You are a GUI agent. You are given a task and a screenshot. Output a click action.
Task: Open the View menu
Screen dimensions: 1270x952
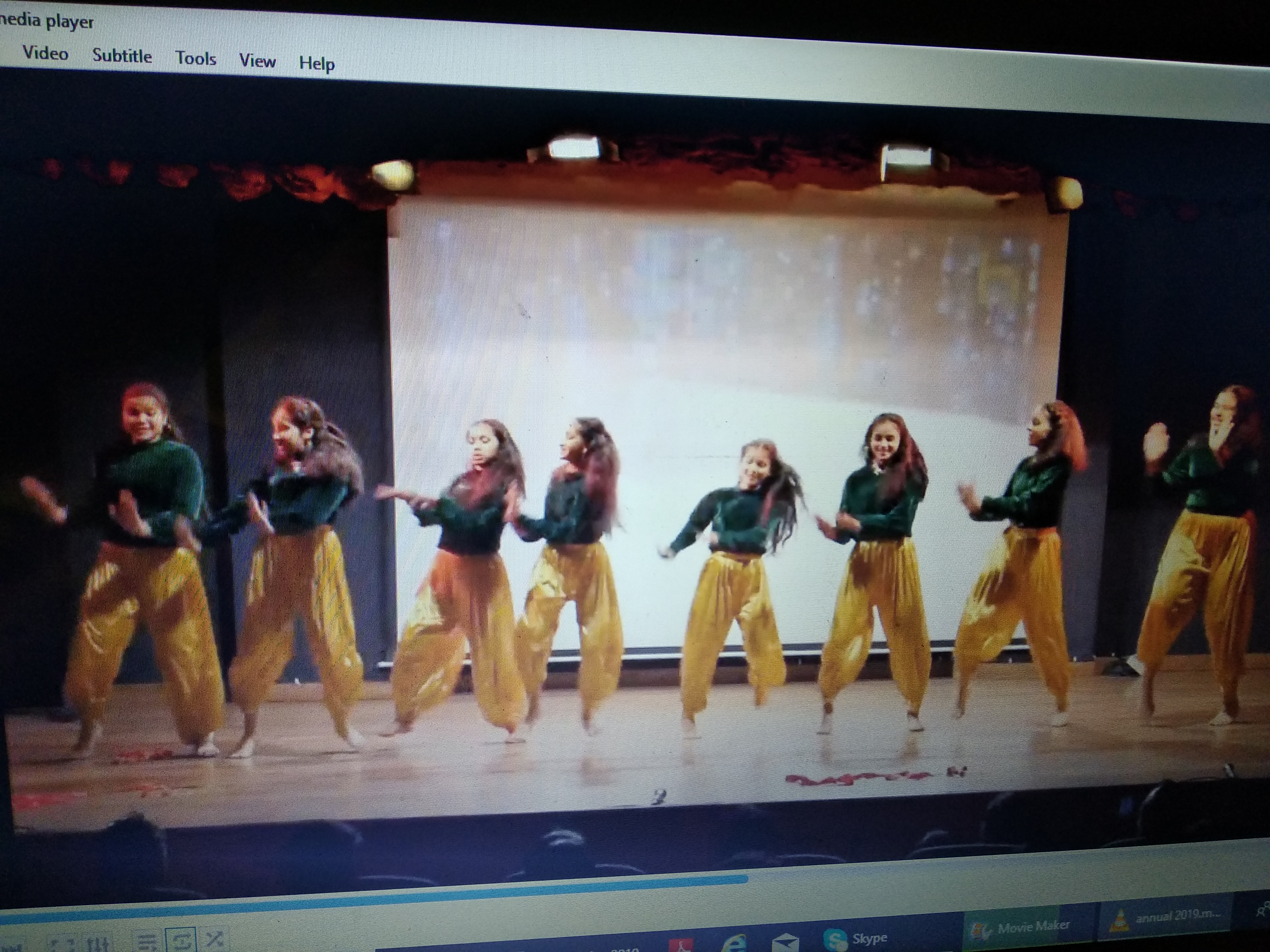[x=257, y=61]
